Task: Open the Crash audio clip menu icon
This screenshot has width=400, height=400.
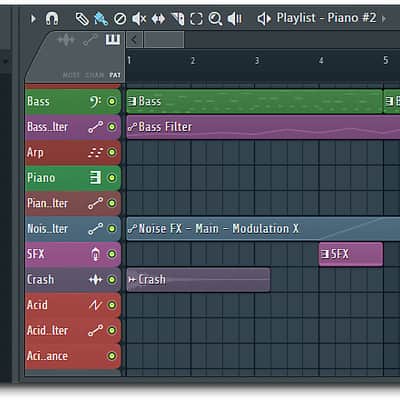Action: tap(132, 280)
